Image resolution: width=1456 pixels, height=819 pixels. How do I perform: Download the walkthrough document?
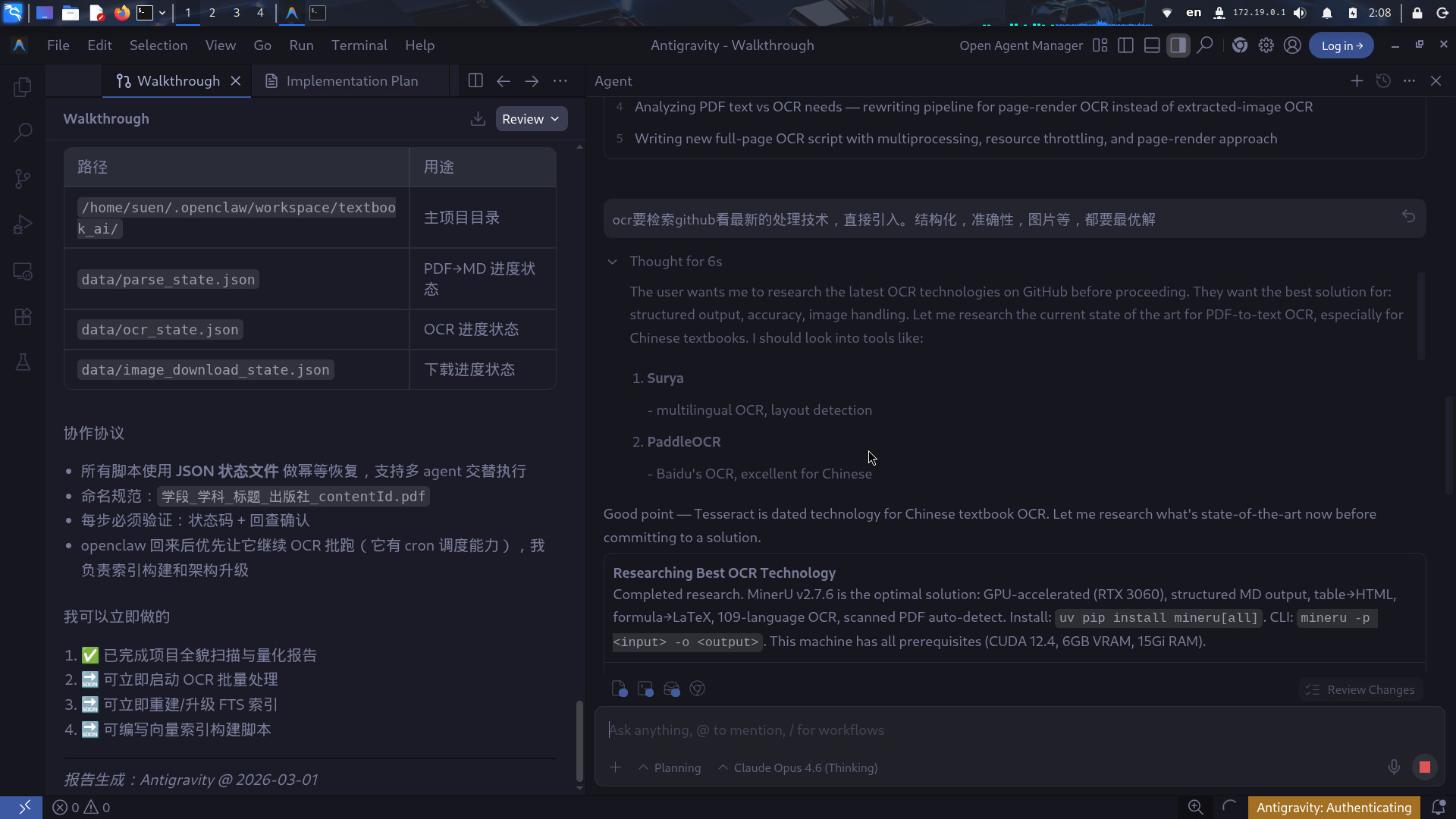pos(478,119)
